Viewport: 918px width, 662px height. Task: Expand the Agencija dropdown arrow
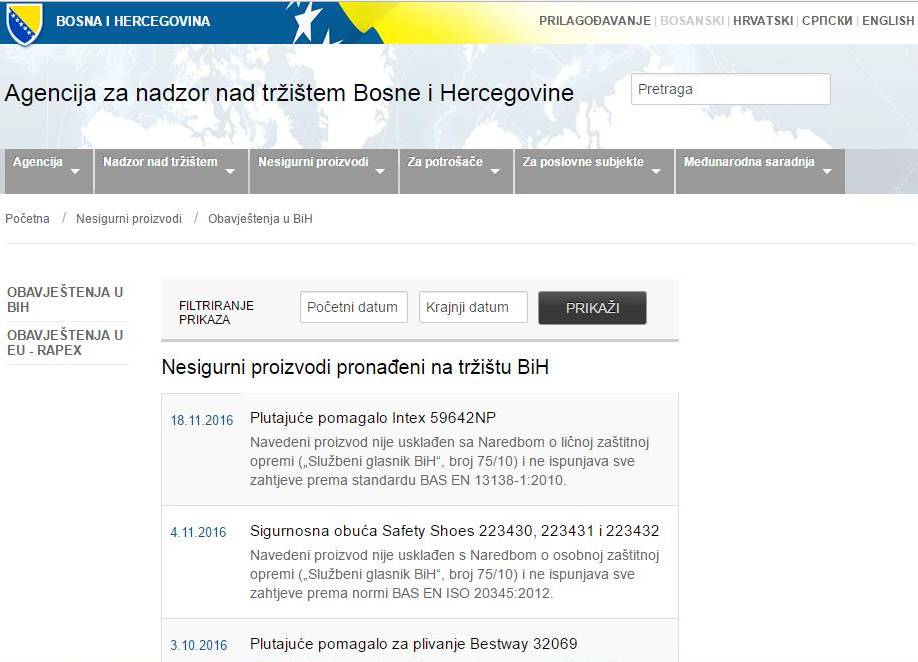pyautogui.click(x=75, y=171)
